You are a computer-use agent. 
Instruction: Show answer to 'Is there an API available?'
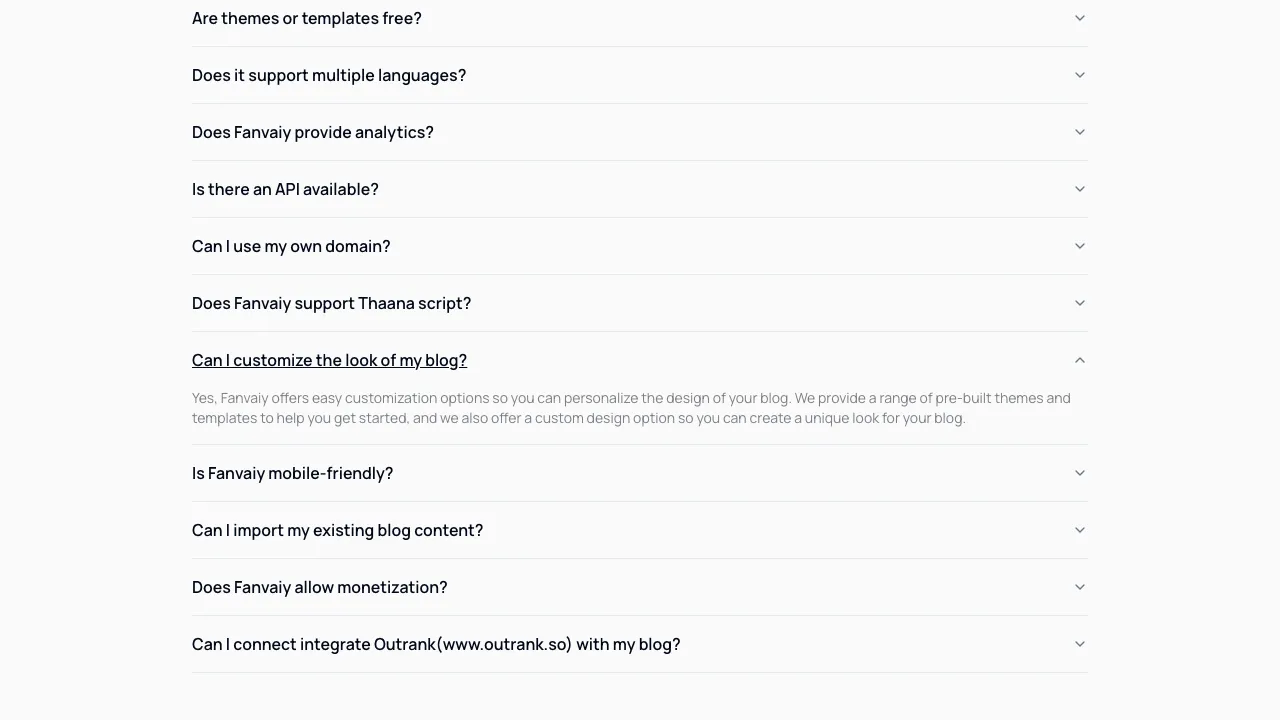tap(285, 189)
